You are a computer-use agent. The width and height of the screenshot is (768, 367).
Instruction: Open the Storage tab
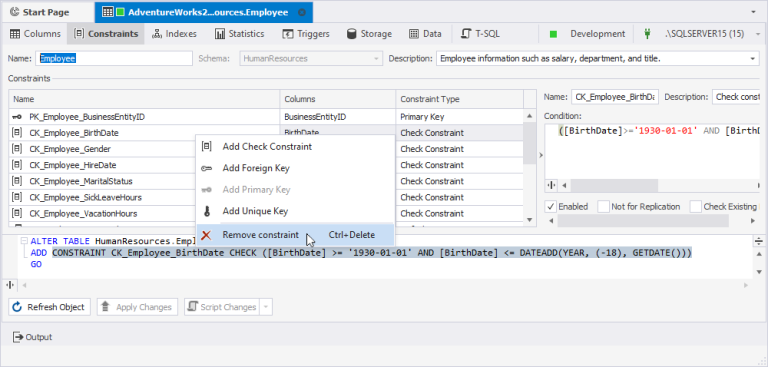tap(369, 34)
